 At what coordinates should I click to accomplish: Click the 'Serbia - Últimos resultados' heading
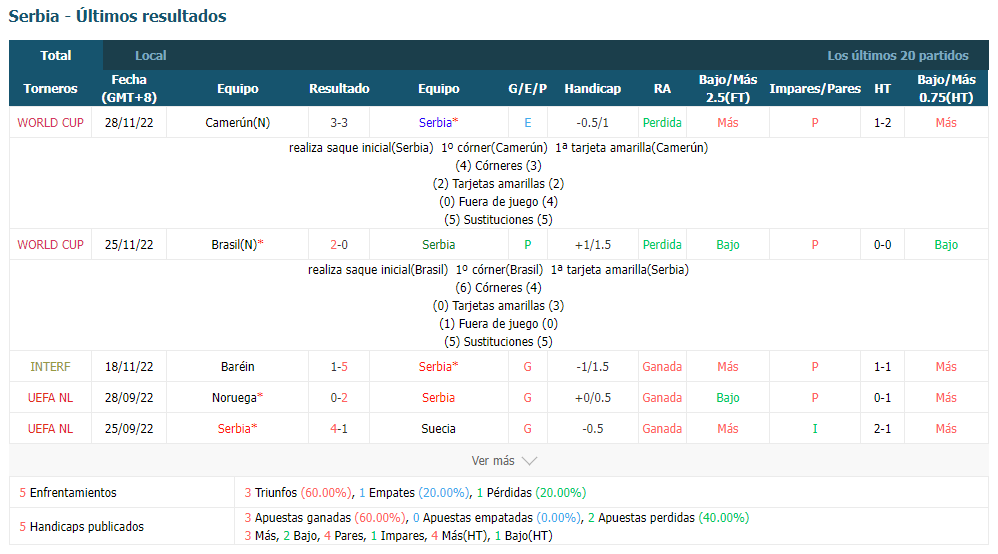[x=118, y=16]
